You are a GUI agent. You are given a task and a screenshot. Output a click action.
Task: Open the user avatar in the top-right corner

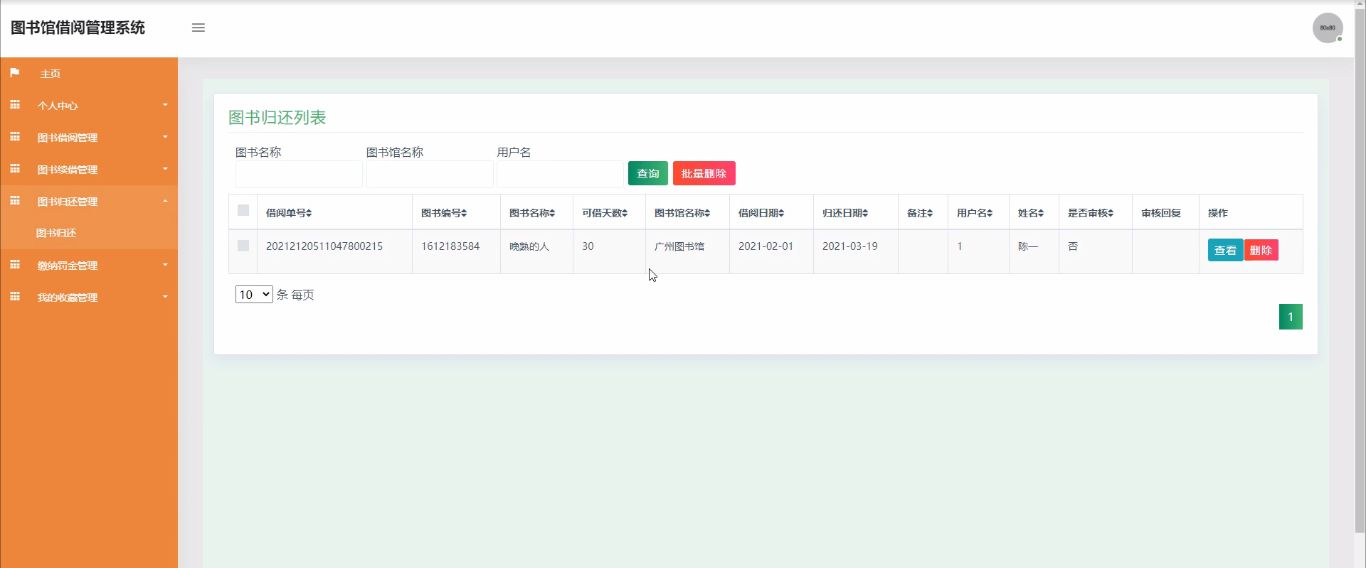(1327, 28)
